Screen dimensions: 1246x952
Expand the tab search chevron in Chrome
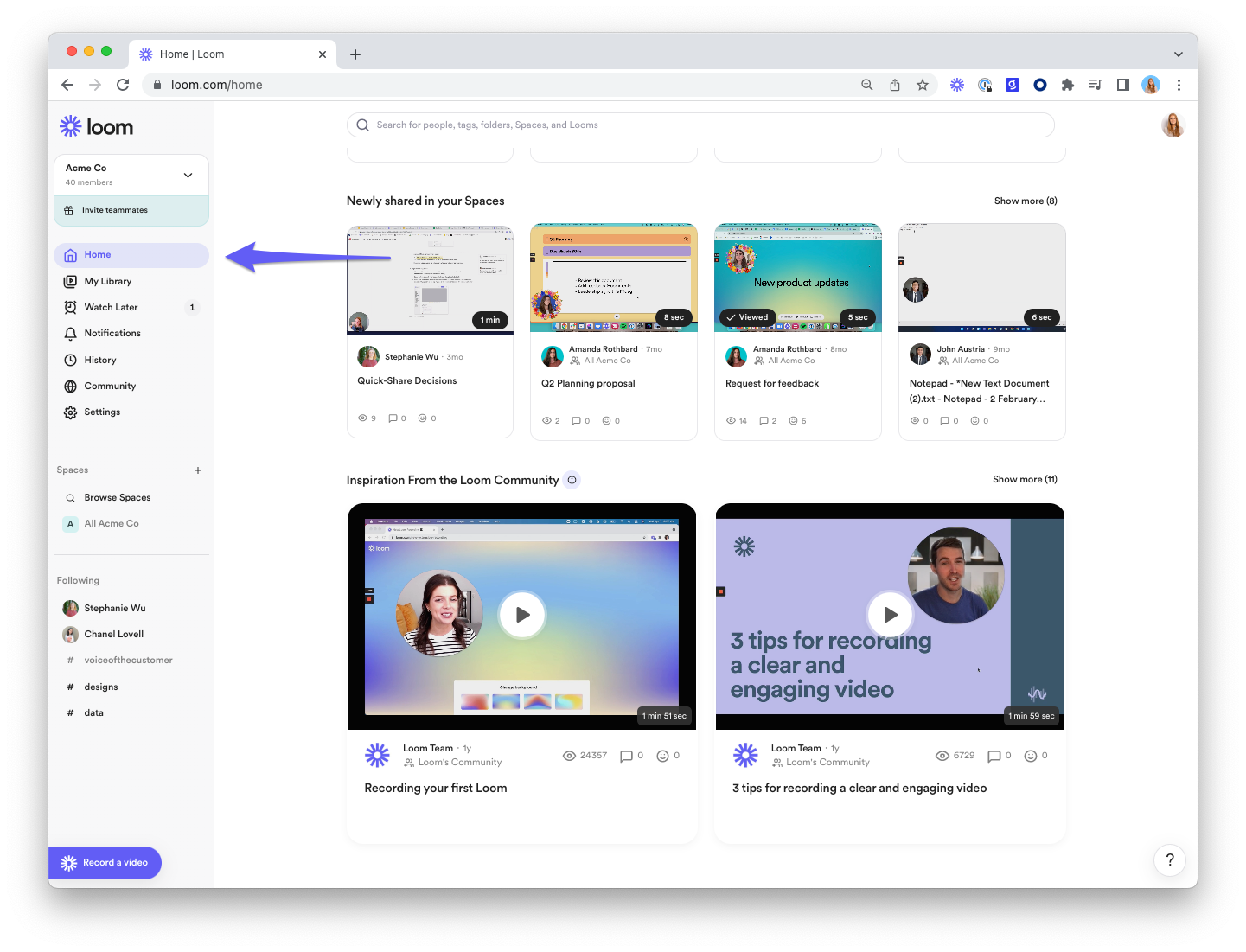[1178, 54]
